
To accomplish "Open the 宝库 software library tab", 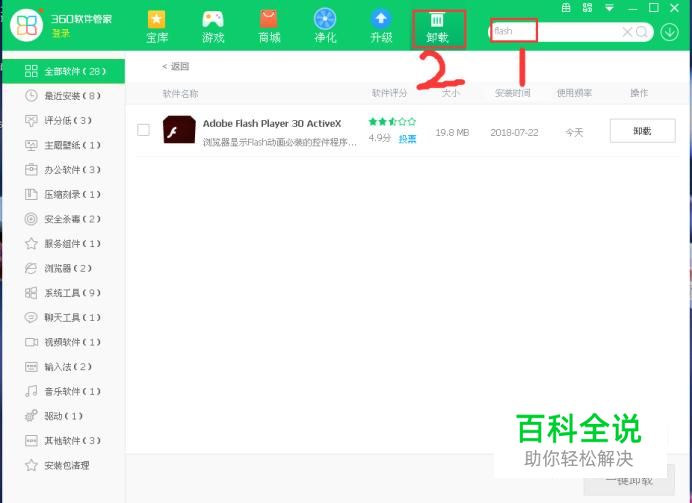I will [x=157, y=27].
